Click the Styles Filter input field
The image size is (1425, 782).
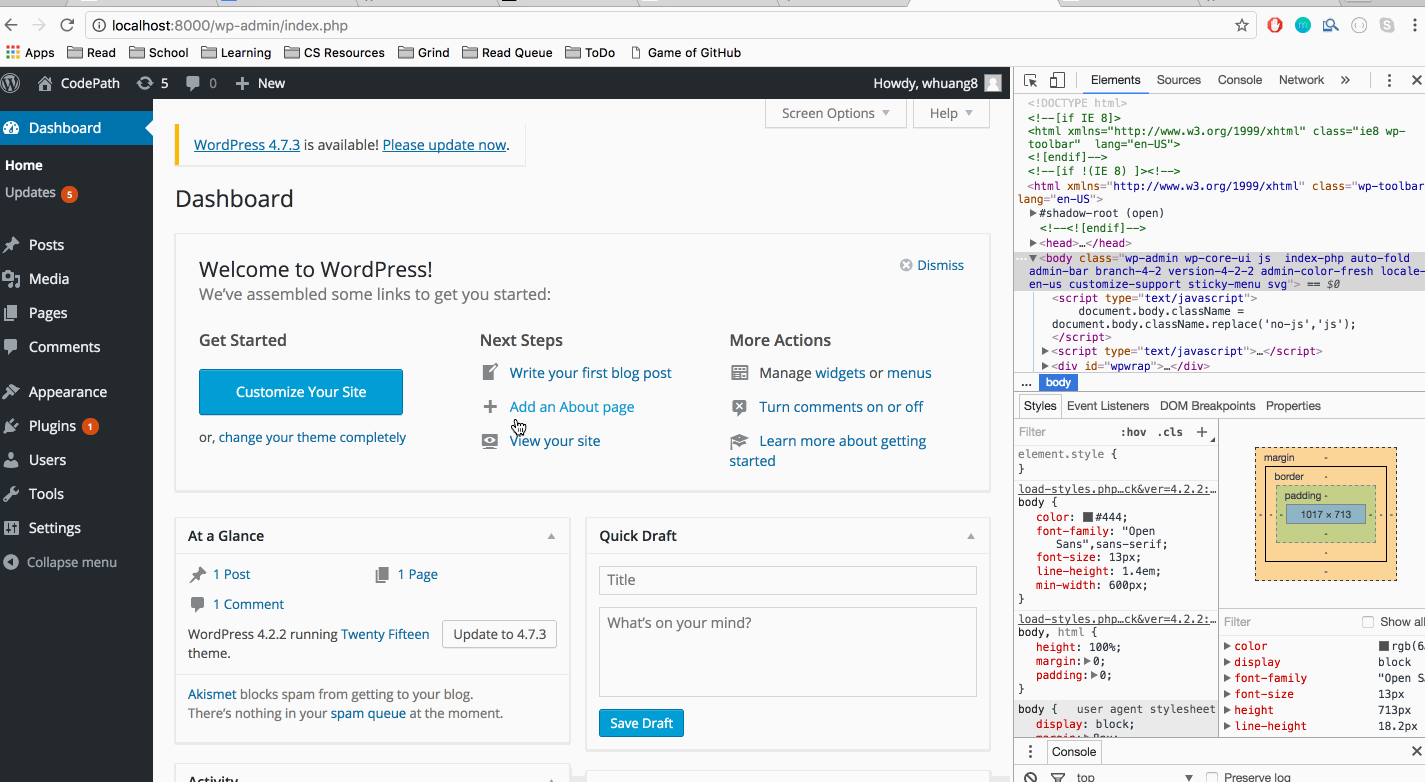[1064, 432]
